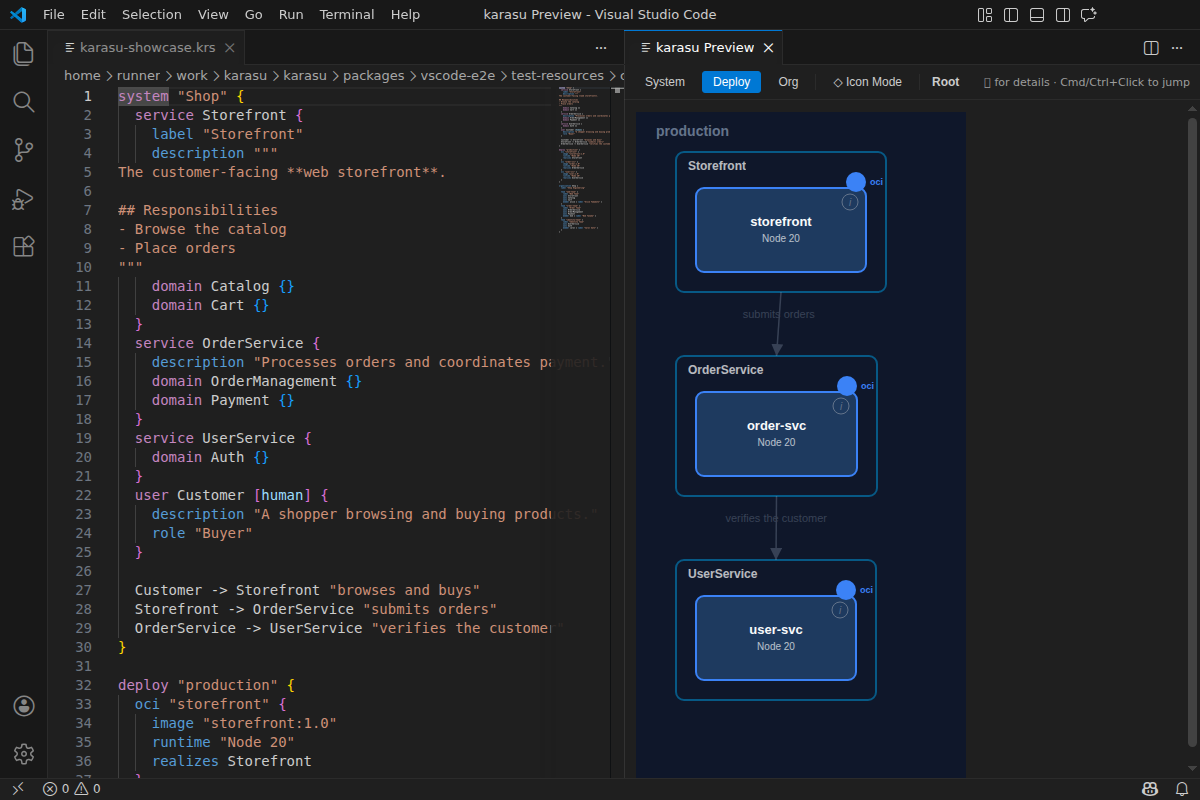Image resolution: width=1200 pixels, height=800 pixels.
Task: Click the 'packages' breadcrumb segment
Action: pos(373,75)
